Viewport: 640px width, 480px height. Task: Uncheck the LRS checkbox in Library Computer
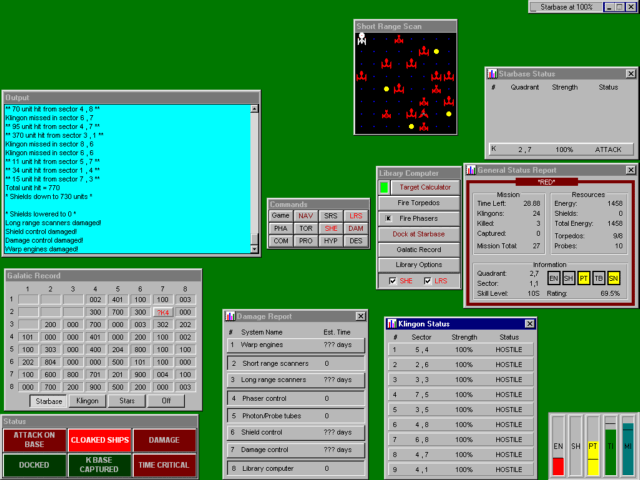[427, 281]
